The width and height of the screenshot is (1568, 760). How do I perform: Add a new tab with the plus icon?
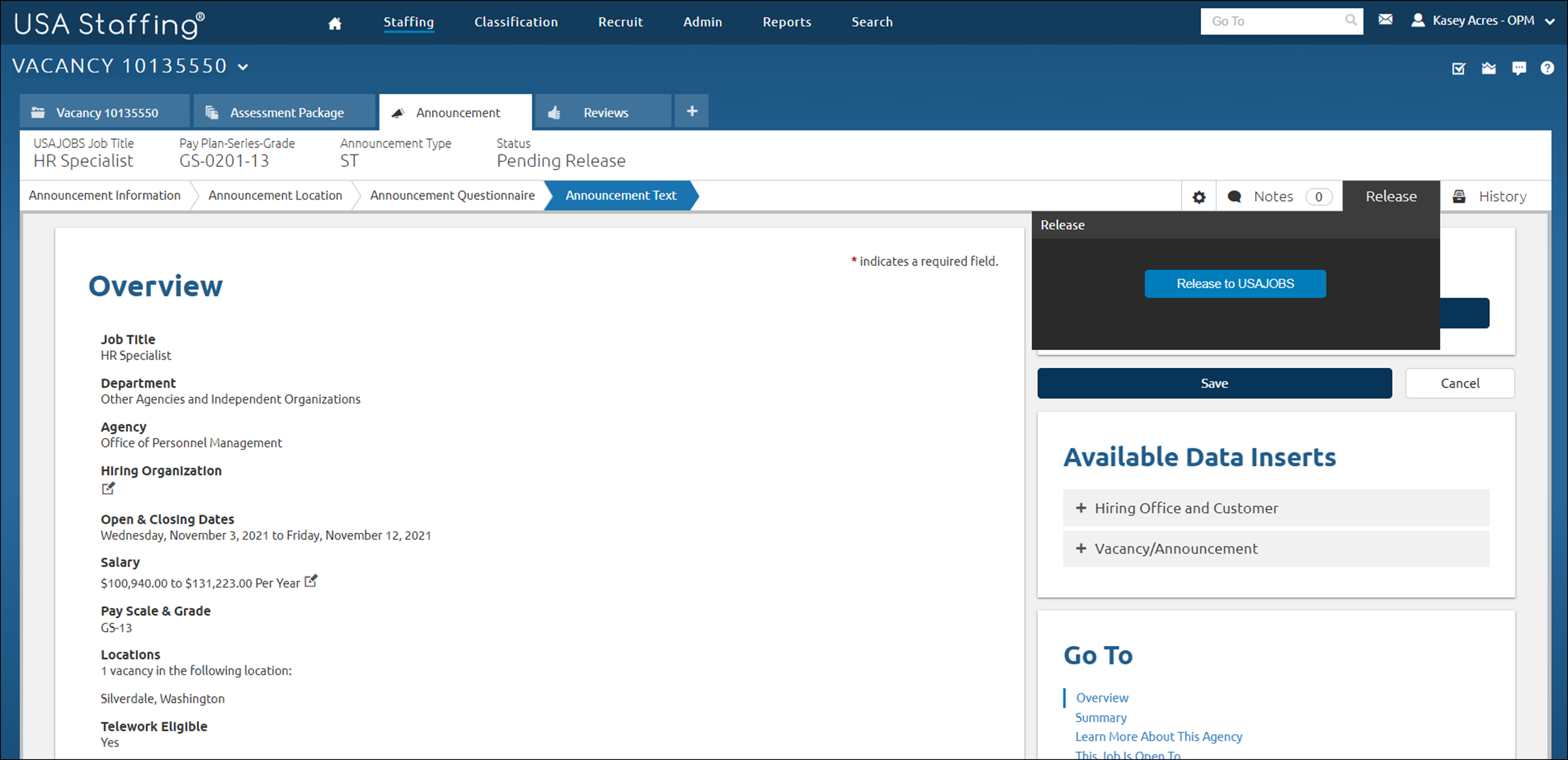[x=692, y=111]
